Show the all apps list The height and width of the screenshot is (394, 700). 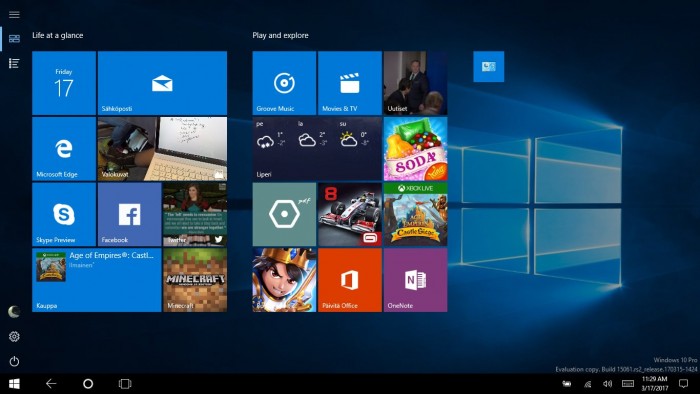(14, 63)
